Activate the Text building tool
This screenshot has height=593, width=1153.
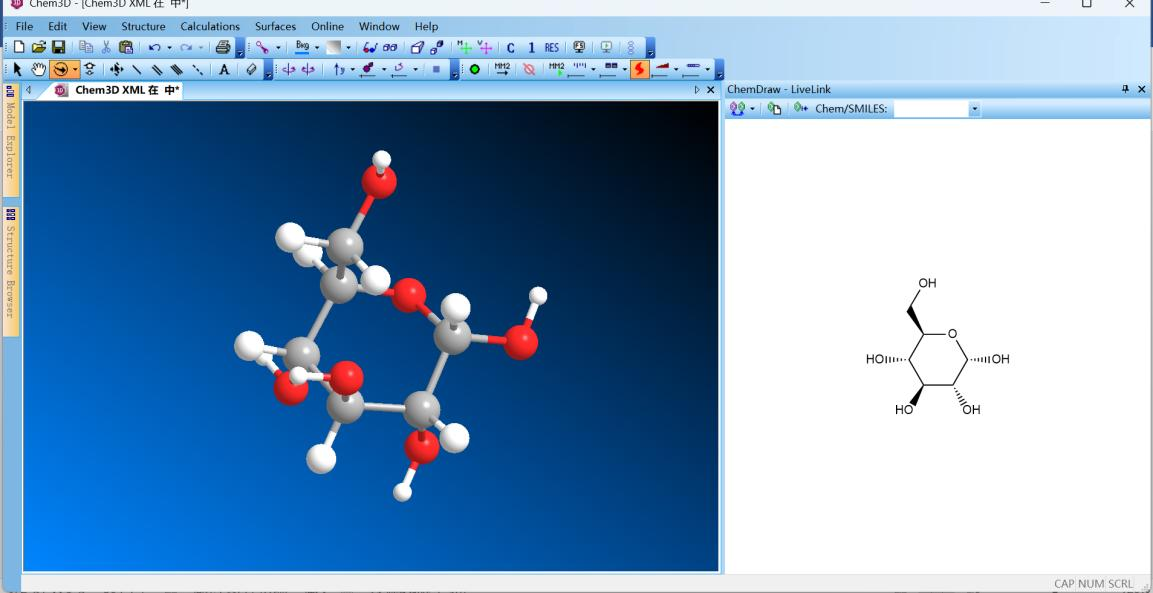[225, 68]
